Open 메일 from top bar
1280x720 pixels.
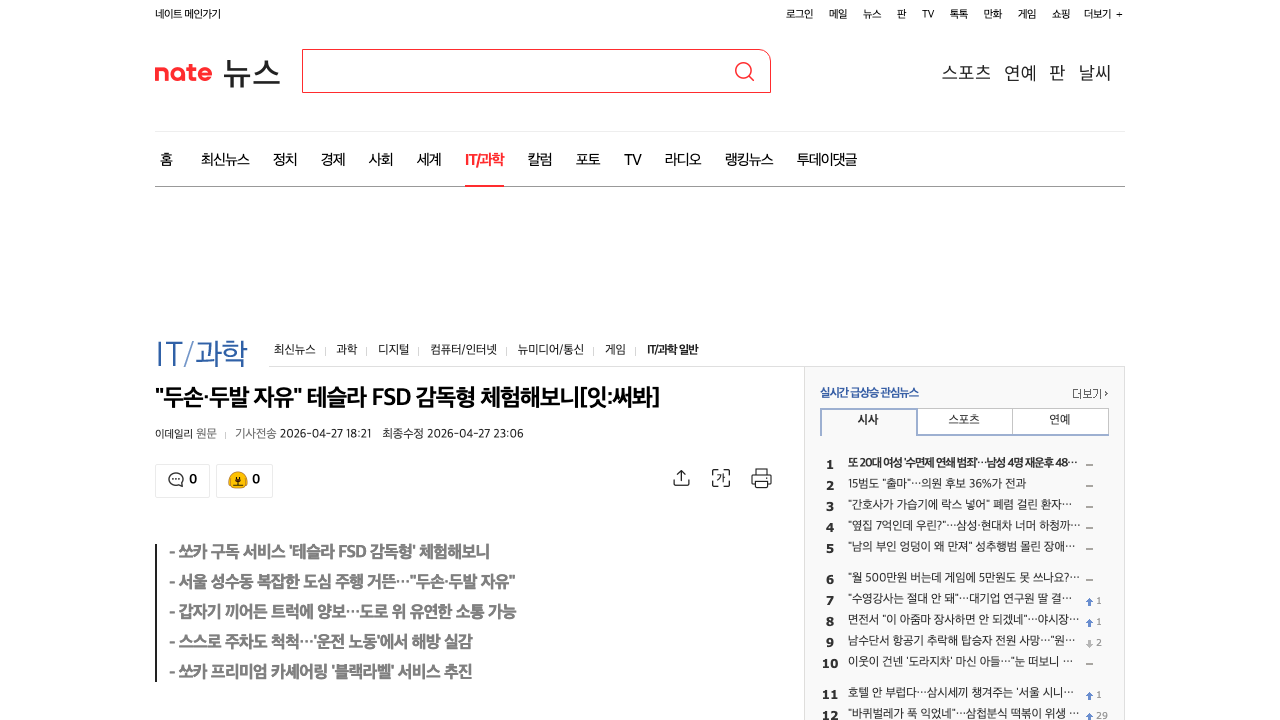(x=838, y=14)
